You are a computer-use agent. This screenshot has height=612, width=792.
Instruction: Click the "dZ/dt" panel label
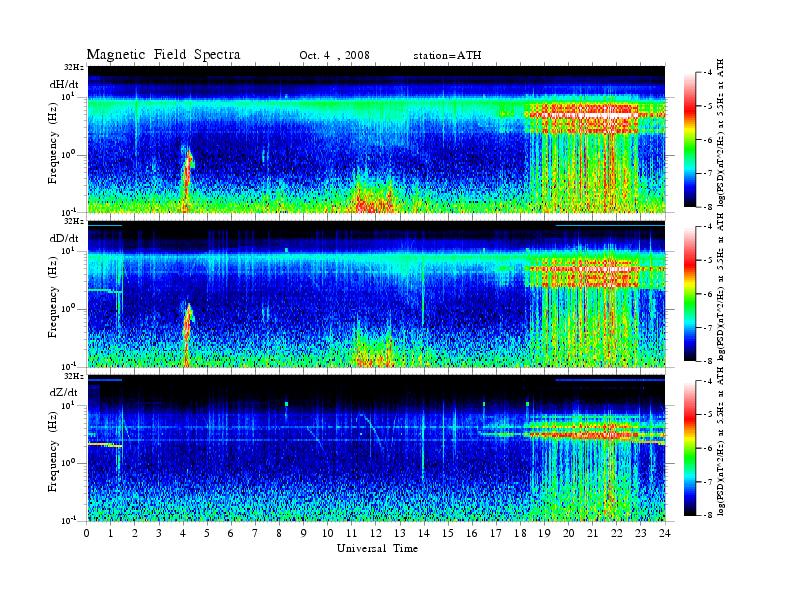(64, 392)
